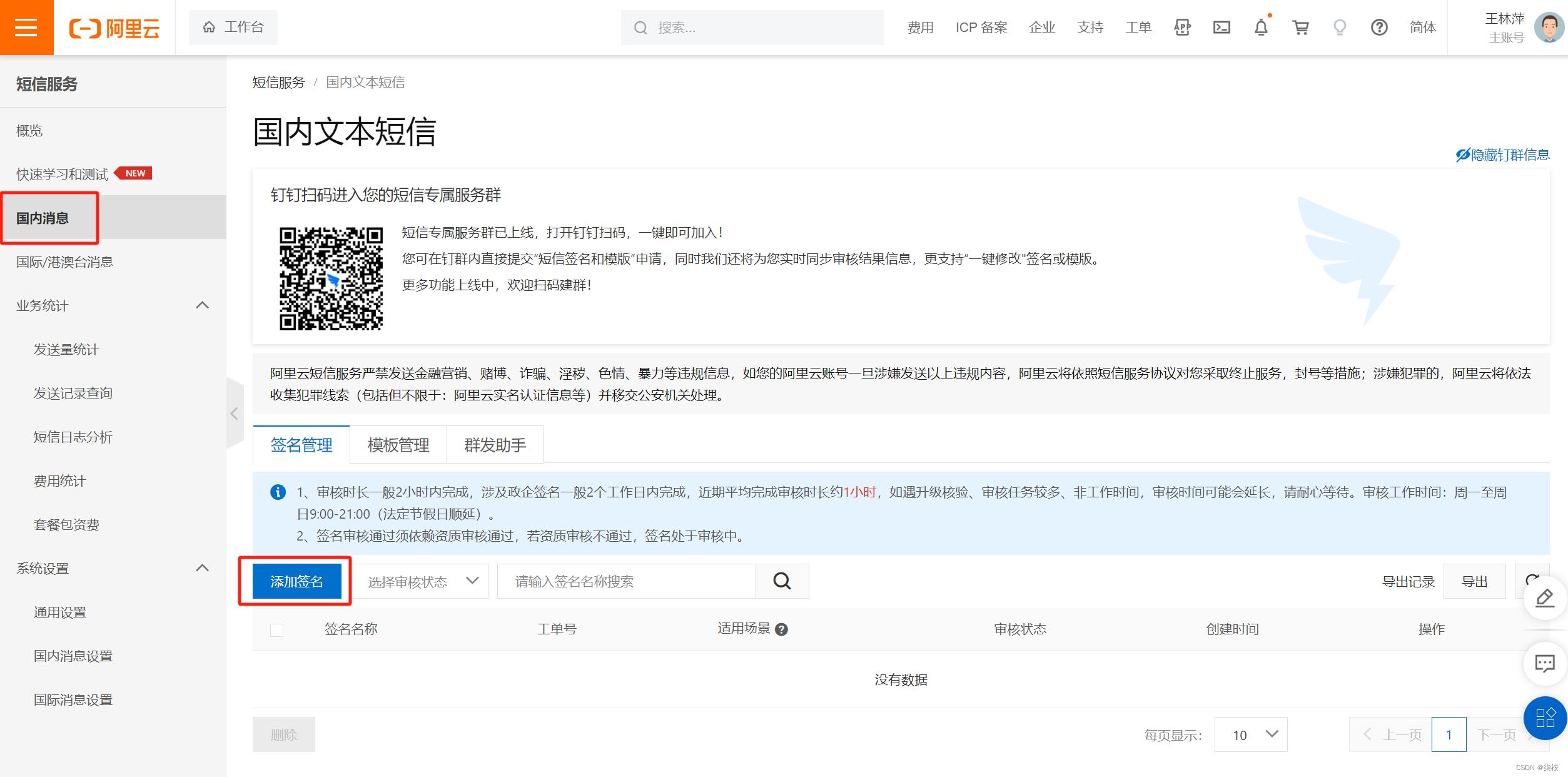Collapse the 系统设置 section
The height and width of the screenshot is (777, 1568).
pos(202,568)
